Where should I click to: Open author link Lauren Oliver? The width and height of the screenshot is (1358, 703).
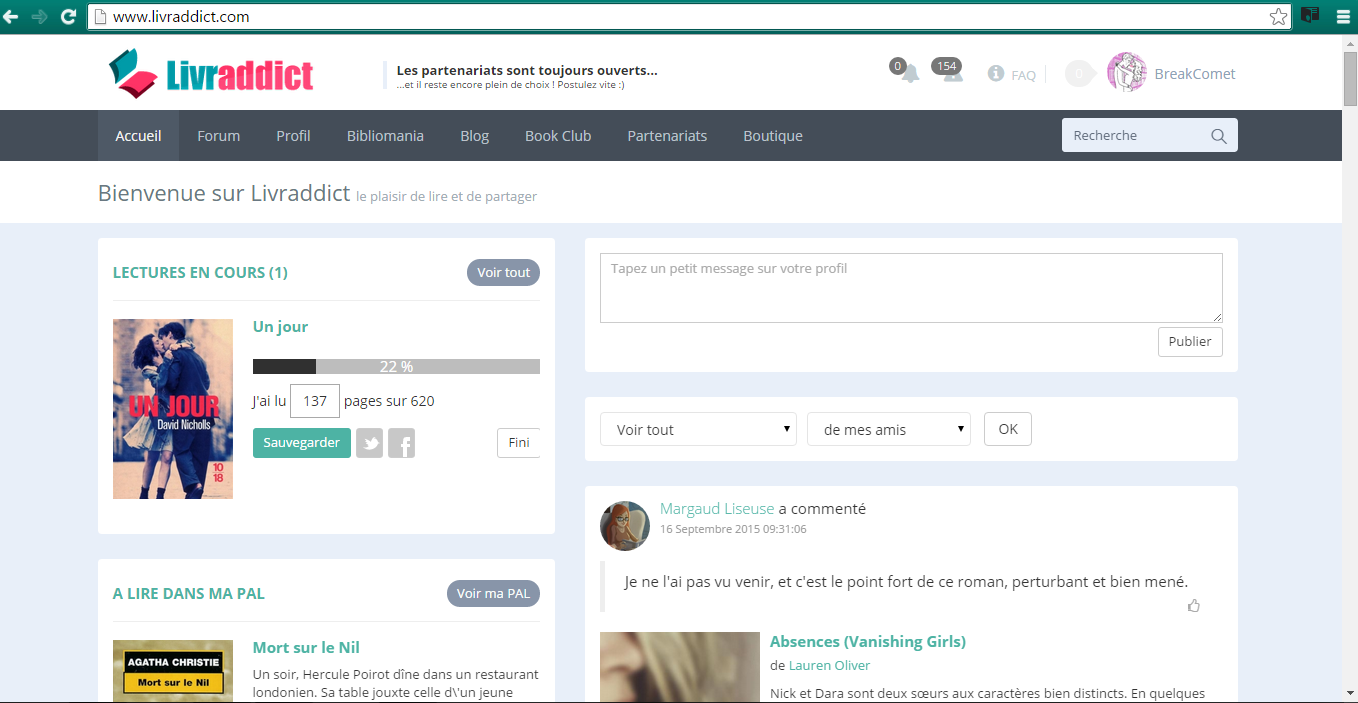(x=829, y=665)
